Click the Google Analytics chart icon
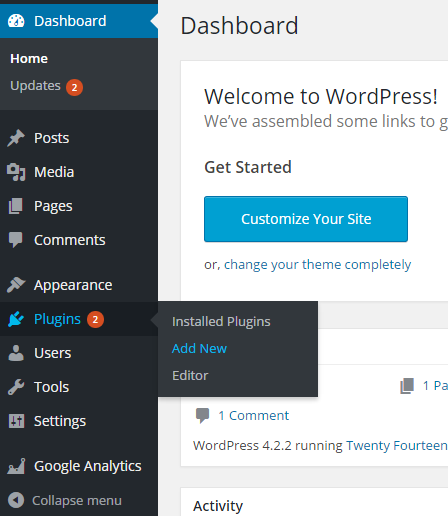The image size is (448, 516). tap(16, 466)
